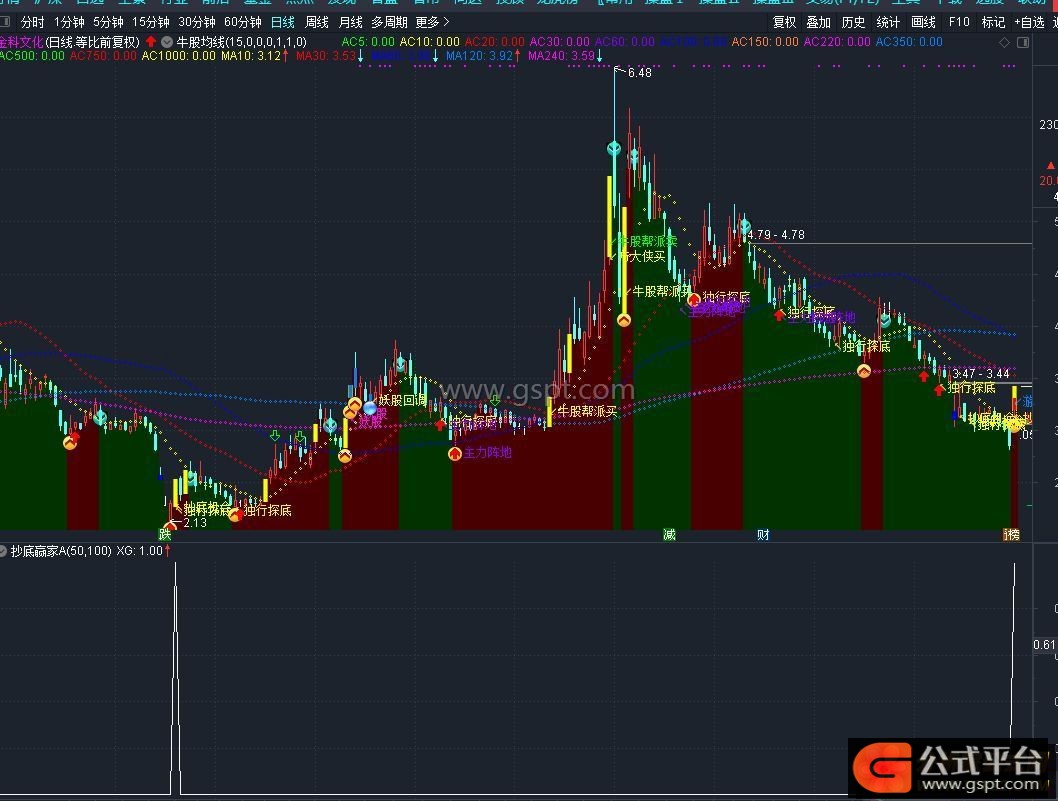Click the 标记 mark button
Viewport: 1058px width, 801px height.
tap(993, 22)
